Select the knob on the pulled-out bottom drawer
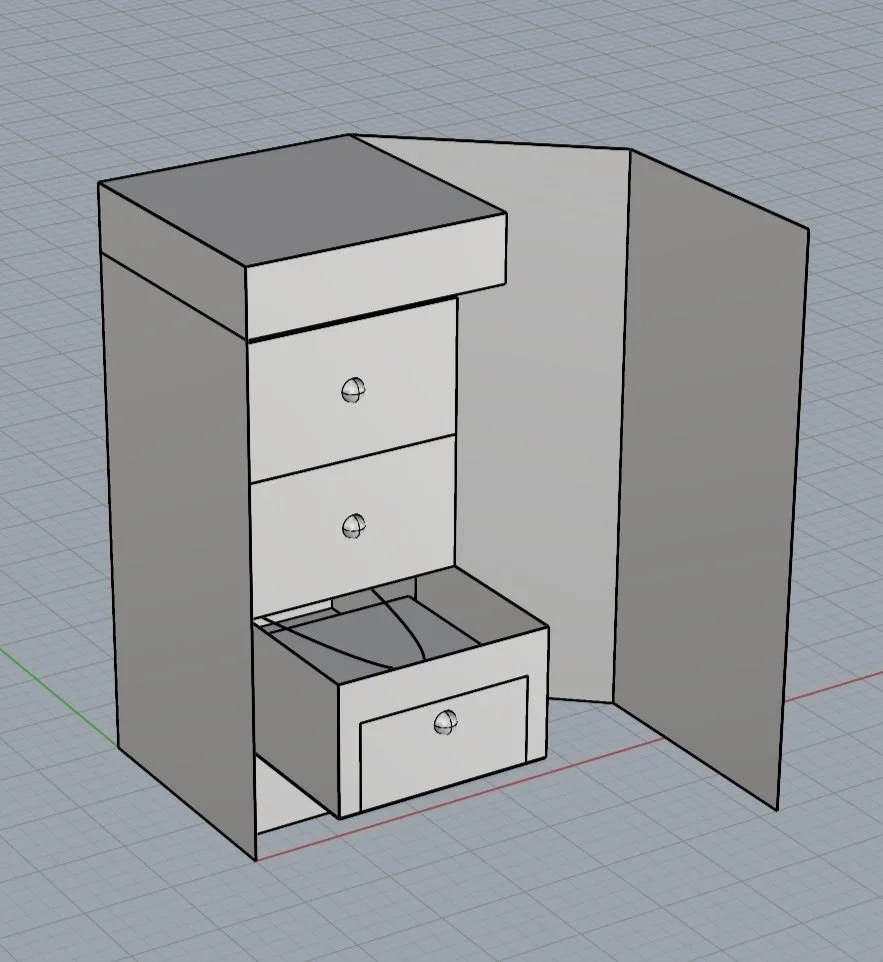 445,722
